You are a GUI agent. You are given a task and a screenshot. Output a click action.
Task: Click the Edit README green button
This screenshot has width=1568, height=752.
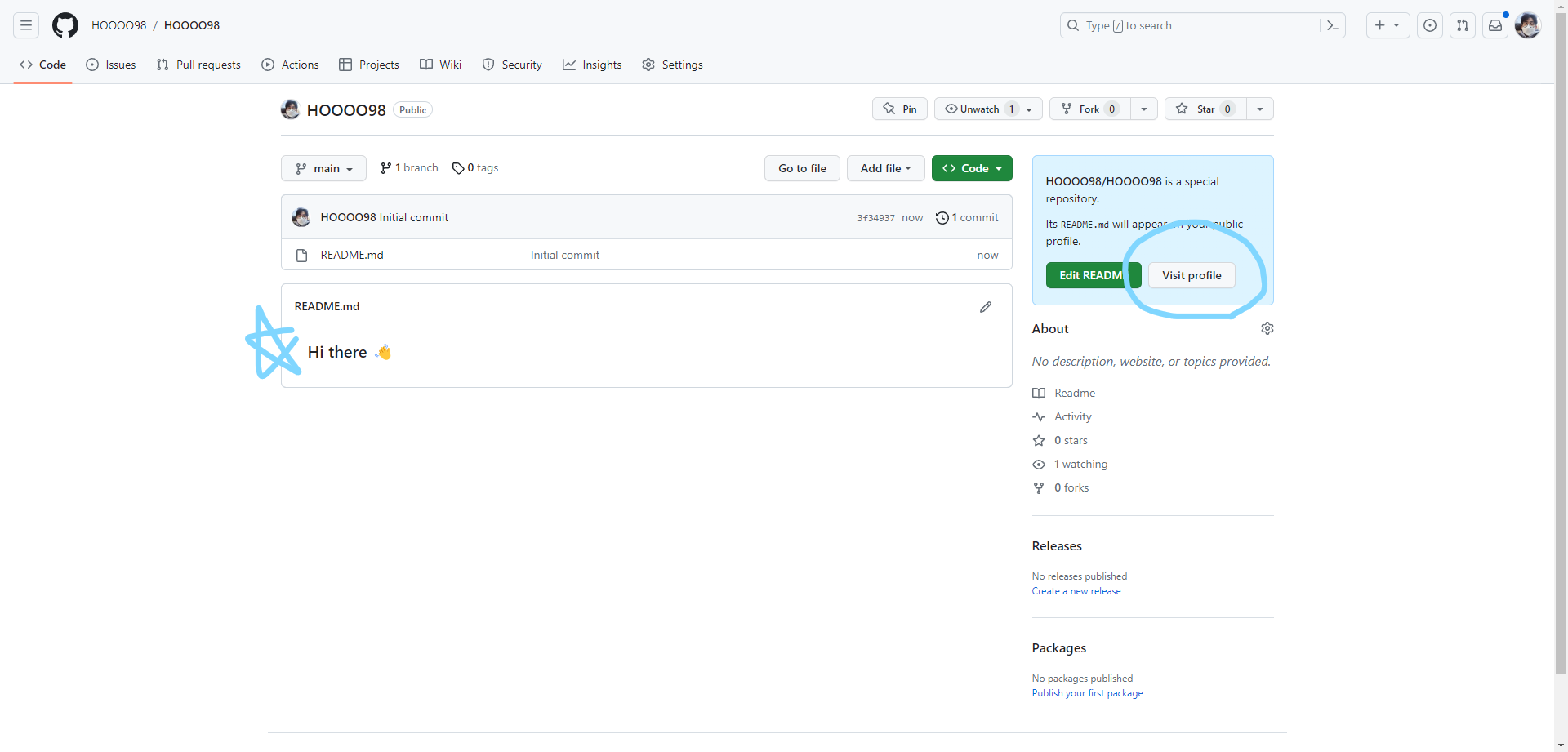click(1094, 275)
